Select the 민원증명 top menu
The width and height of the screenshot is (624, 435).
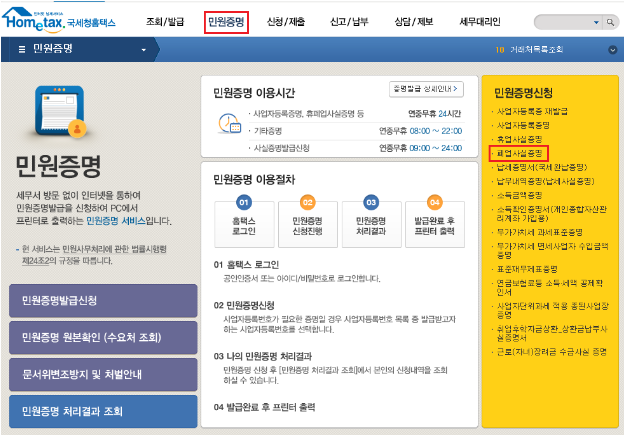226,21
